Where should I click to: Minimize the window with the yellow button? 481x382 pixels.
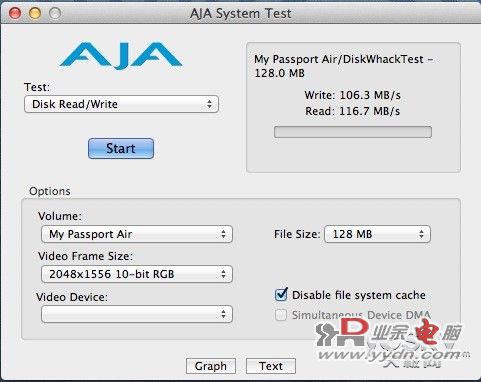35,13
